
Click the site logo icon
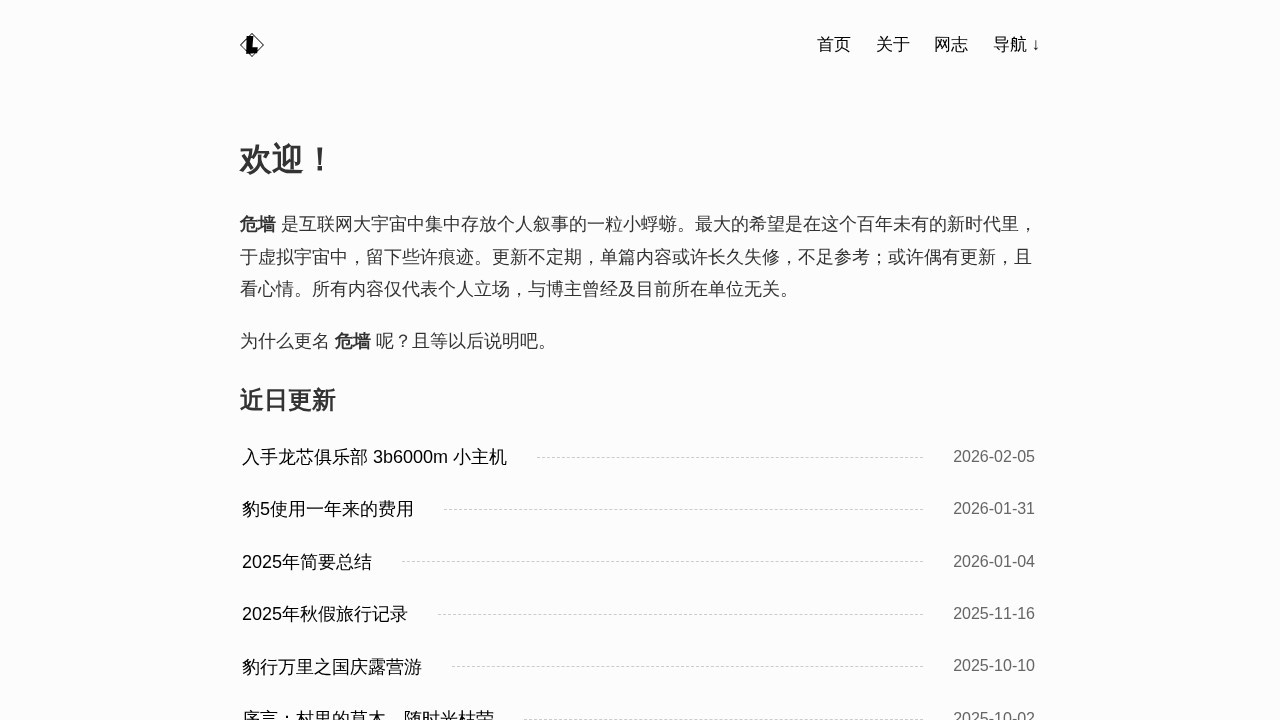click(251, 45)
